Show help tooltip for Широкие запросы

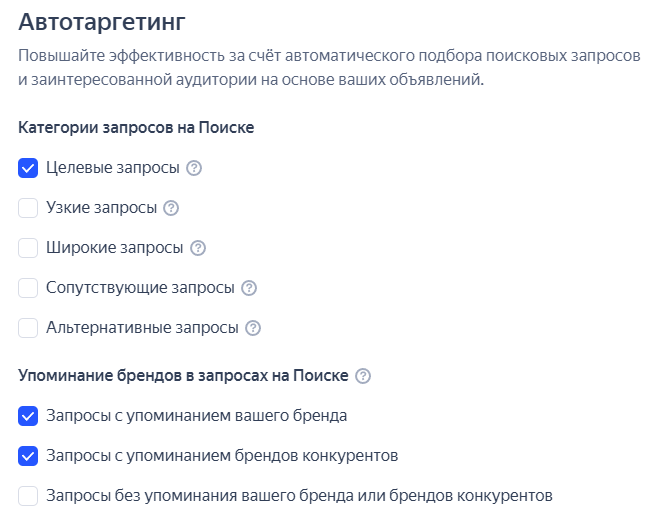tap(198, 248)
